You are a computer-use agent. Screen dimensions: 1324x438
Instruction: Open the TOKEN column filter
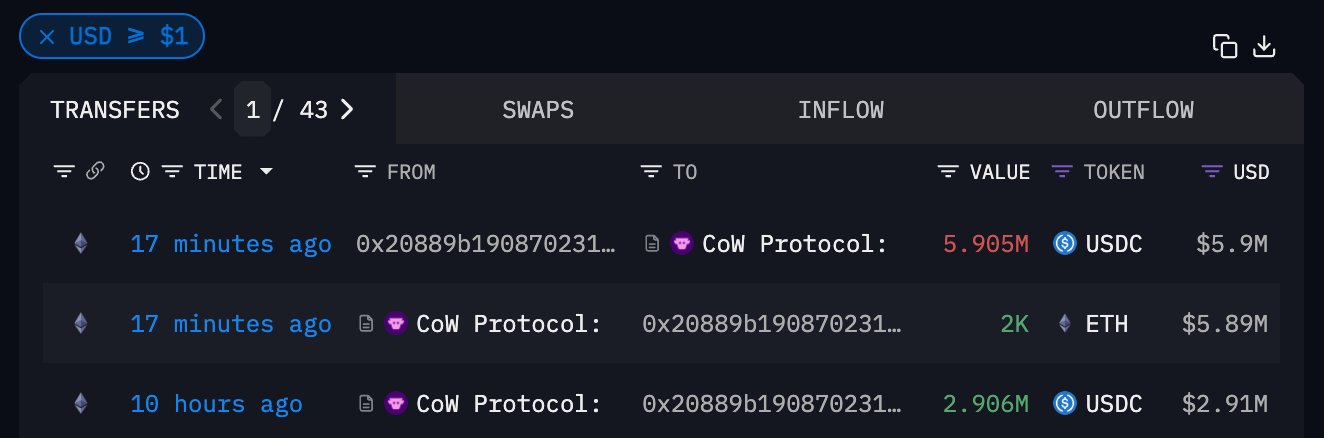click(x=1061, y=172)
